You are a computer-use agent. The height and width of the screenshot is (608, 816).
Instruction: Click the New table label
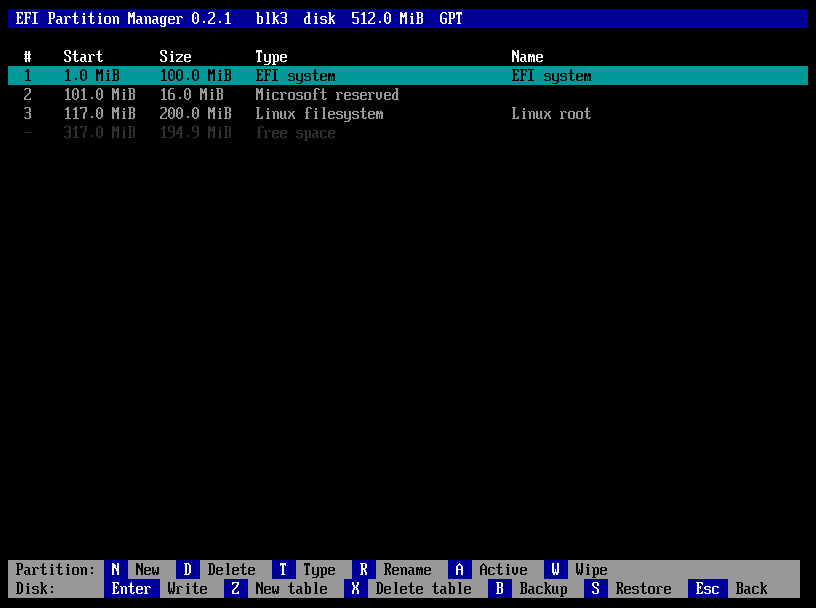pos(291,589)
